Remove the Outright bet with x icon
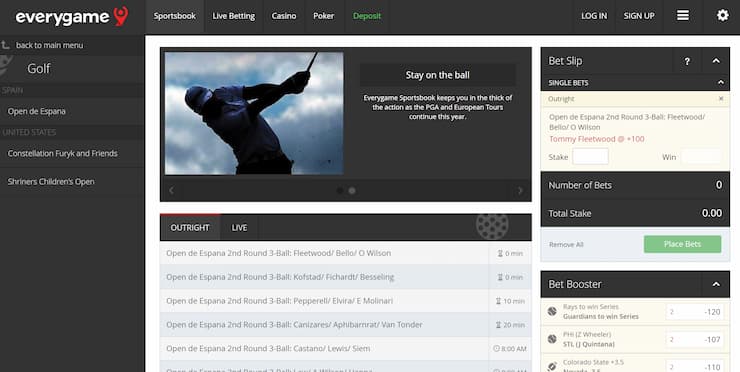Viewport: 740px width, 372px height. click(721, 99)
